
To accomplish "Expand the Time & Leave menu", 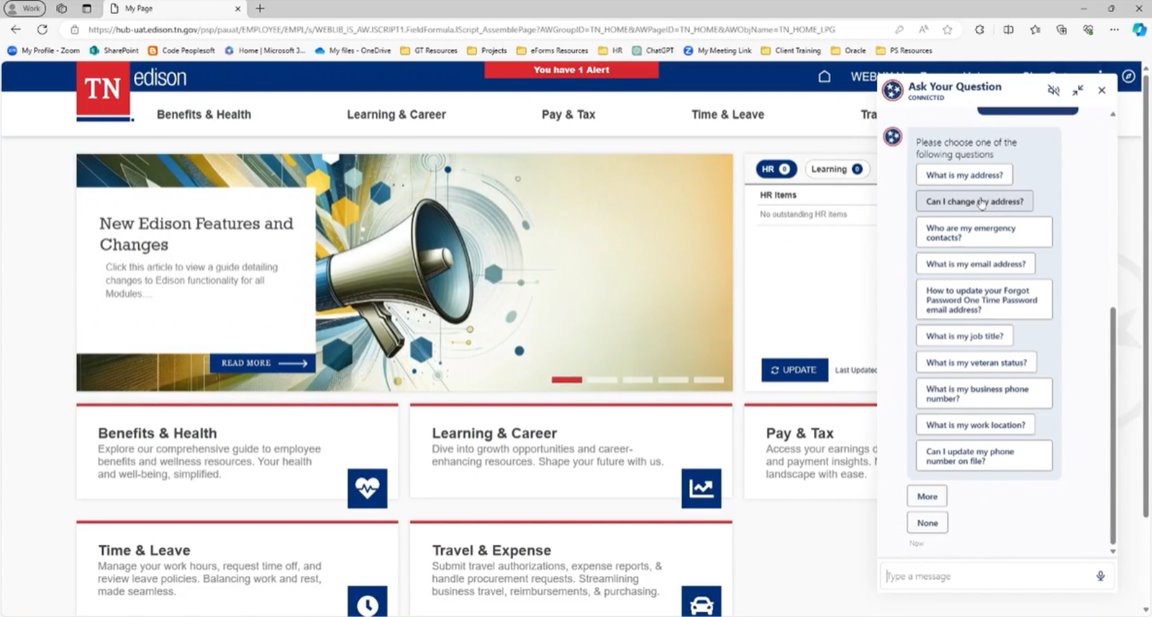I will pyautogui.click(x=727, y=115).
